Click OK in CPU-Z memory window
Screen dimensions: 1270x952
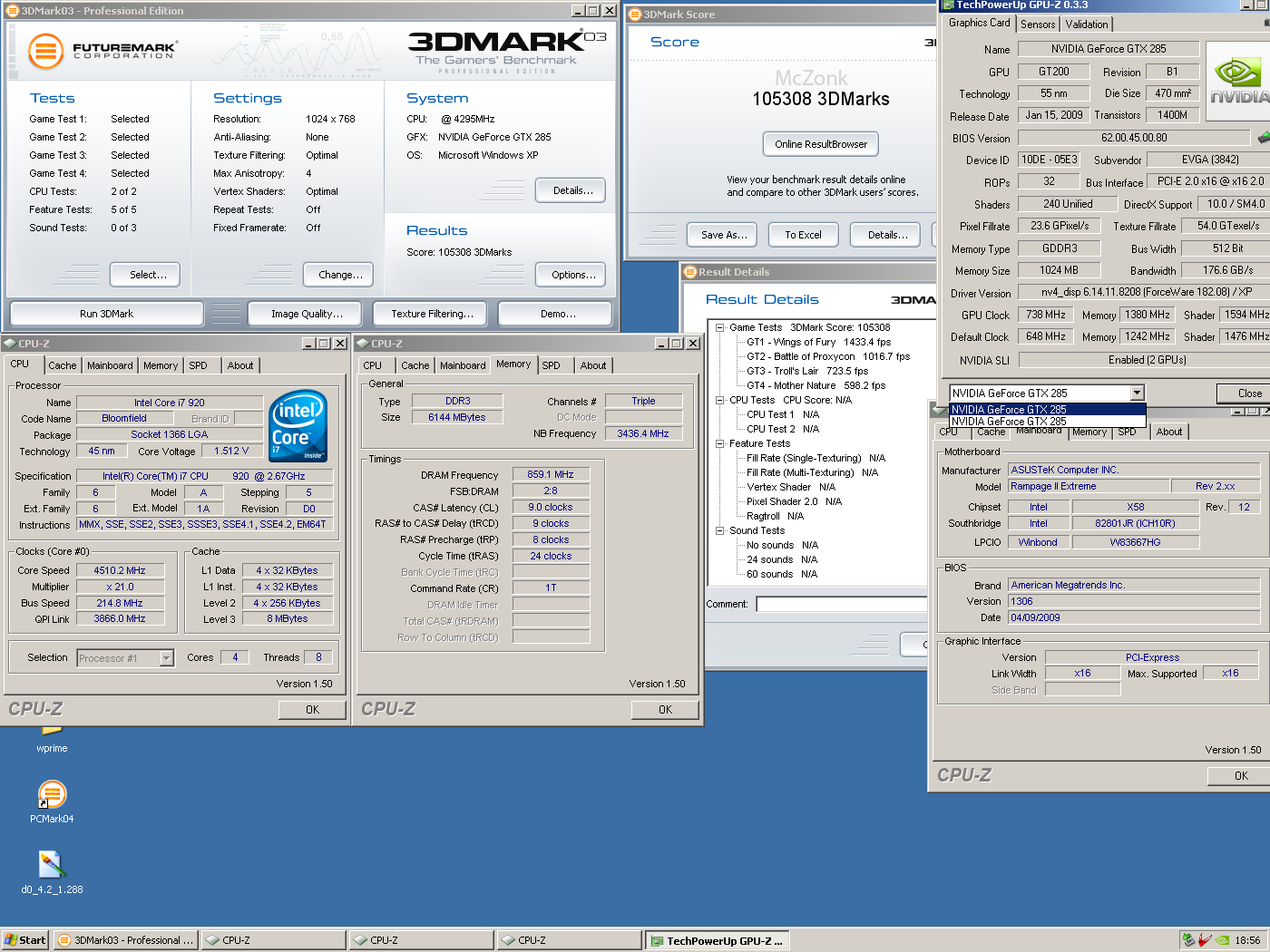pos(665,710)
